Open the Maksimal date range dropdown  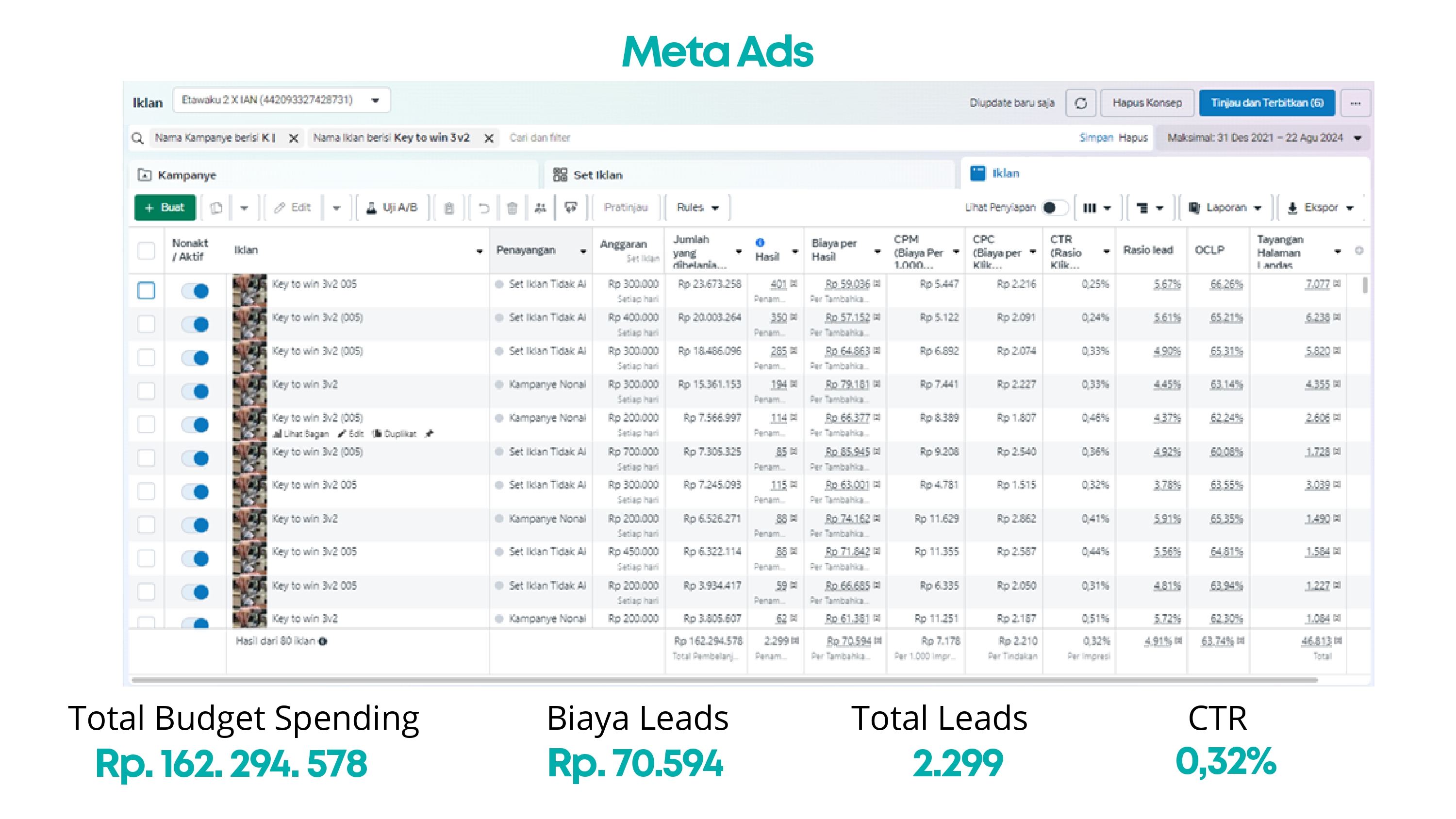[1264, 138]
